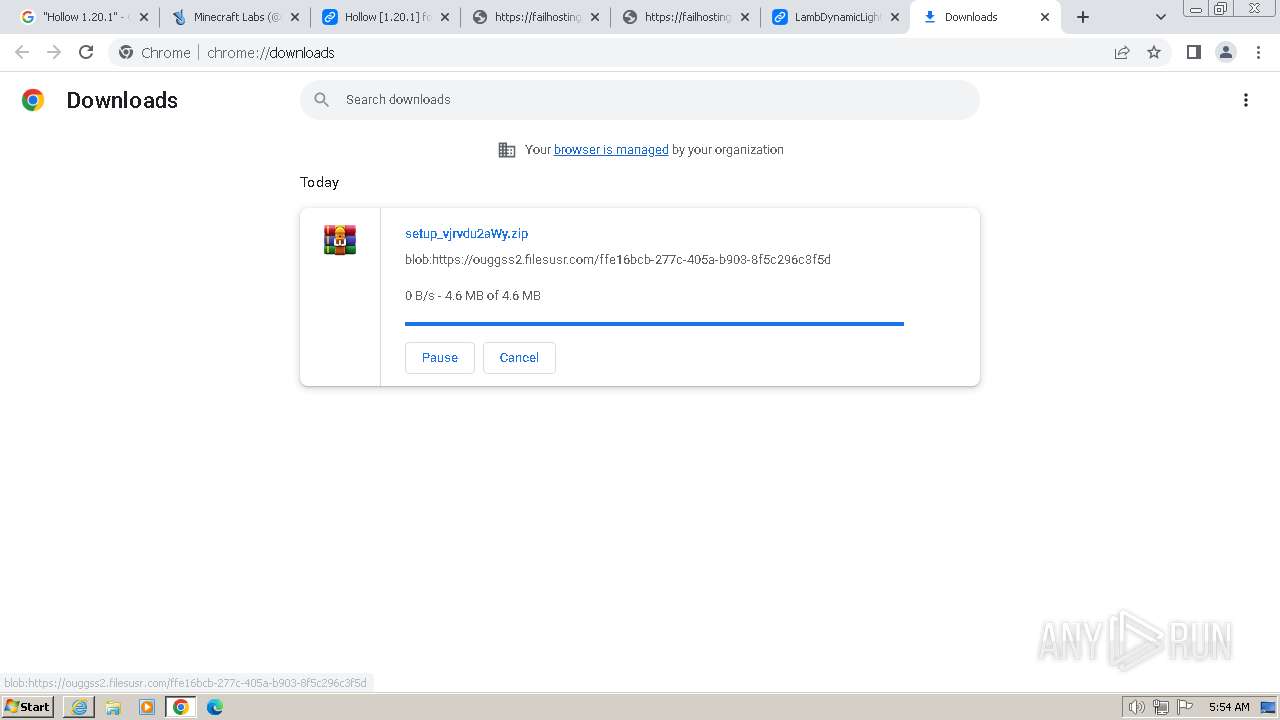The width and height of the screenshot is (1280, 720).
Task: Expand the tab search dropdown arrow
Action: tap(1161, 17)
